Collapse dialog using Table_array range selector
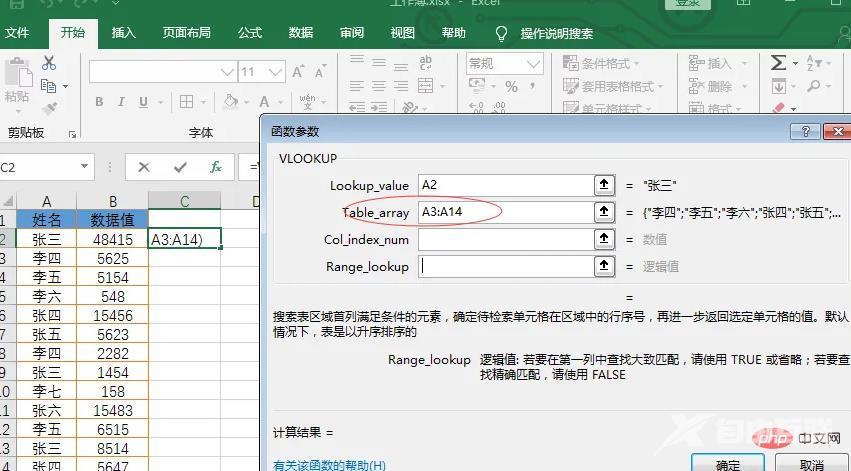The image size is (851, 471). point(603,212)
